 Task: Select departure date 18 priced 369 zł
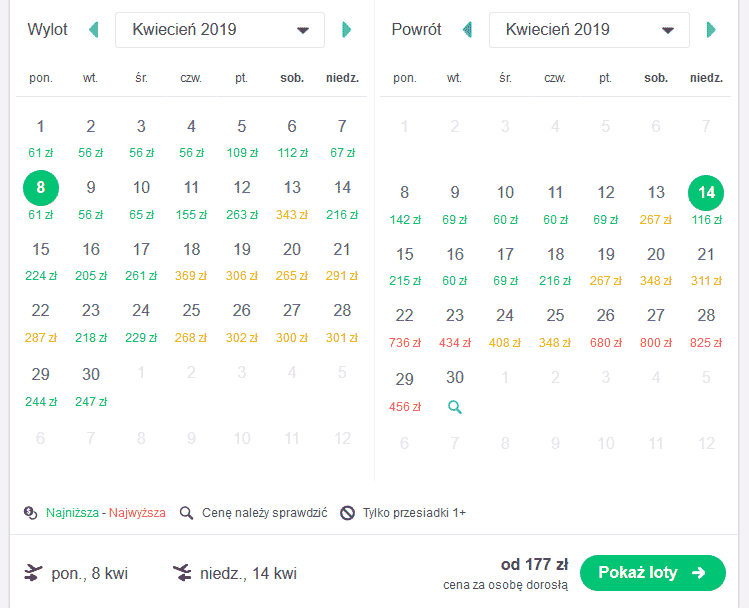coord(191,261)
